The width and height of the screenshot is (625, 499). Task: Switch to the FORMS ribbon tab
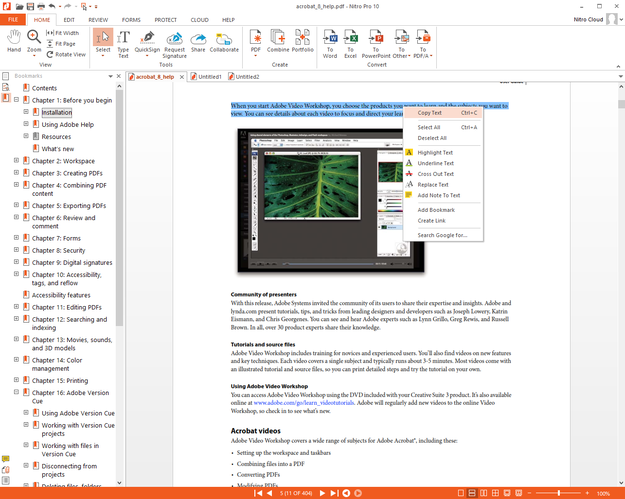(x=131, y=20)
